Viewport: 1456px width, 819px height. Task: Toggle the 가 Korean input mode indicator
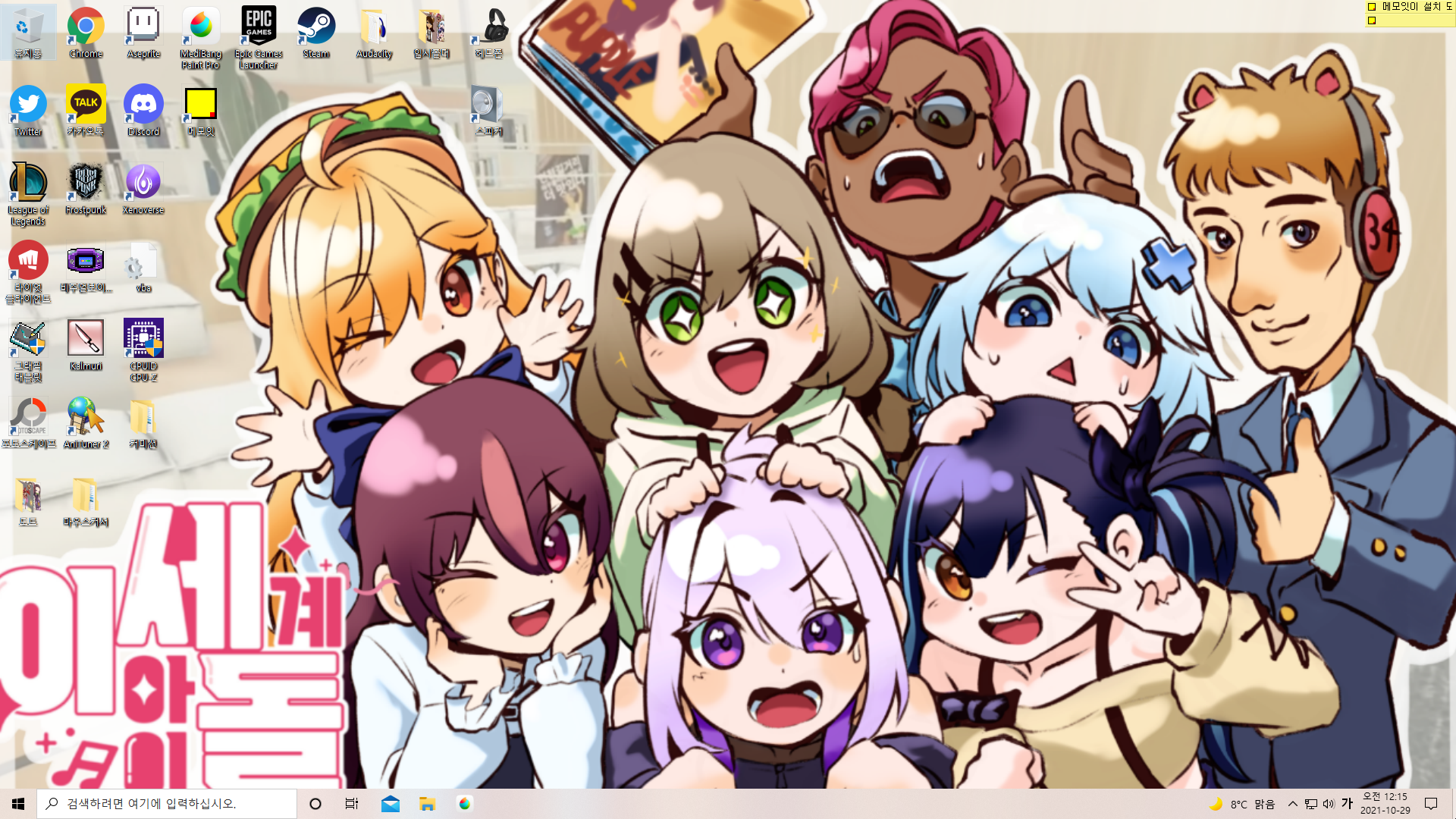1347,804
